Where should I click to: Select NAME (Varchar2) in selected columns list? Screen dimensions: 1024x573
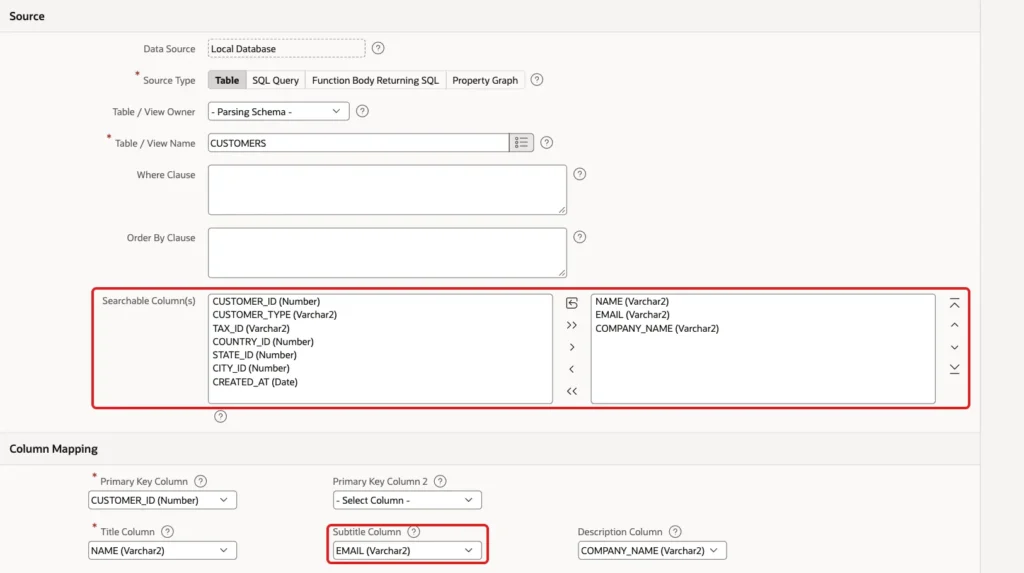click(632, 301)
